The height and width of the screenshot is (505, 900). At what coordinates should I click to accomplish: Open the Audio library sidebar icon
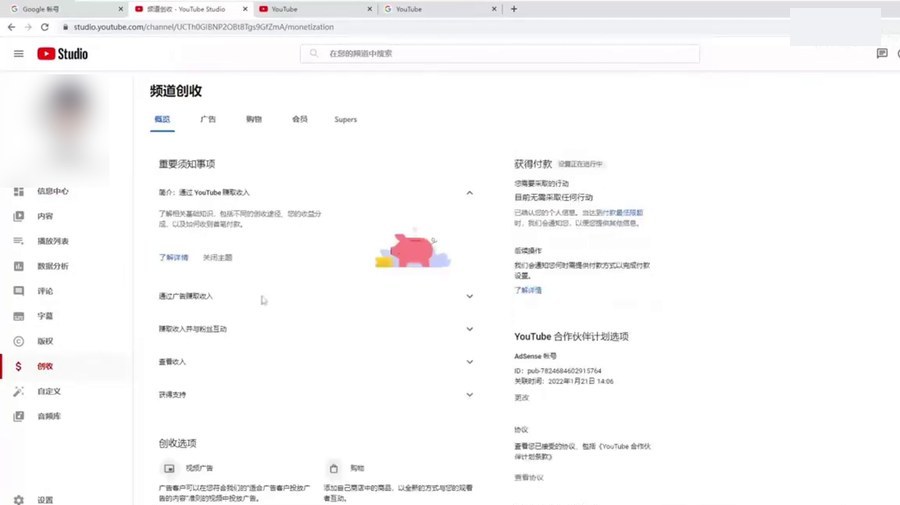pyautogui.click(x=18, y=416)
